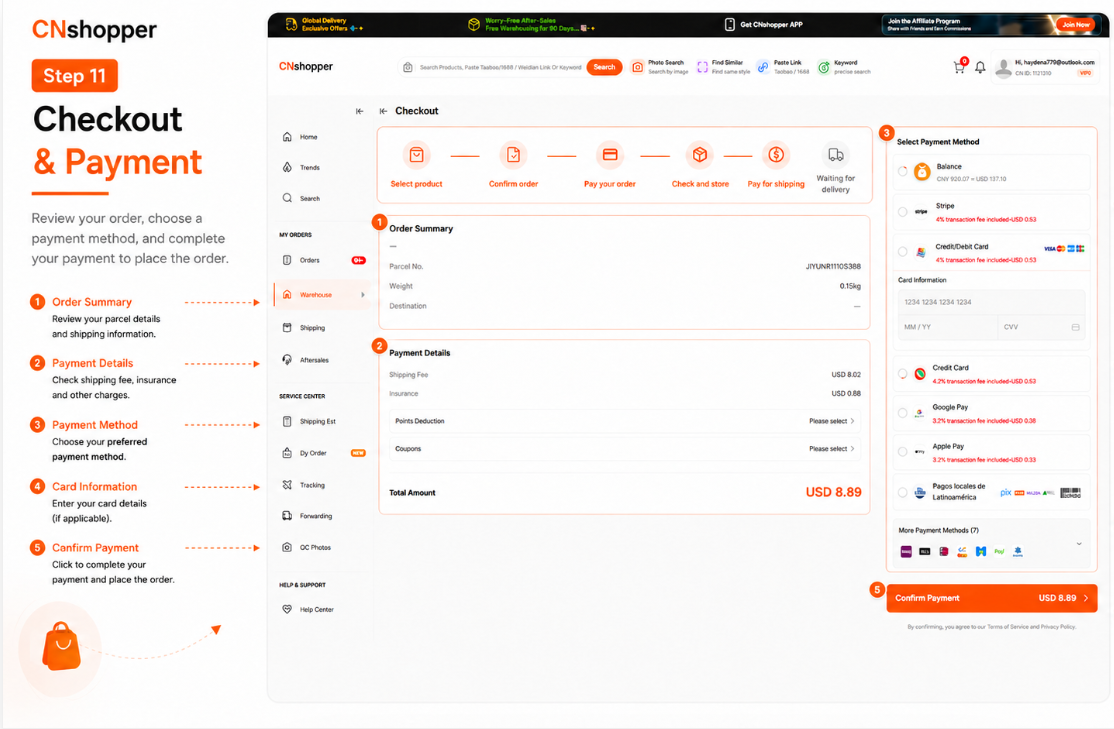The height and width of the screenshot is (729, 1114).
Task: Open Photo Search by image
Action: click(x=659, y=67)
